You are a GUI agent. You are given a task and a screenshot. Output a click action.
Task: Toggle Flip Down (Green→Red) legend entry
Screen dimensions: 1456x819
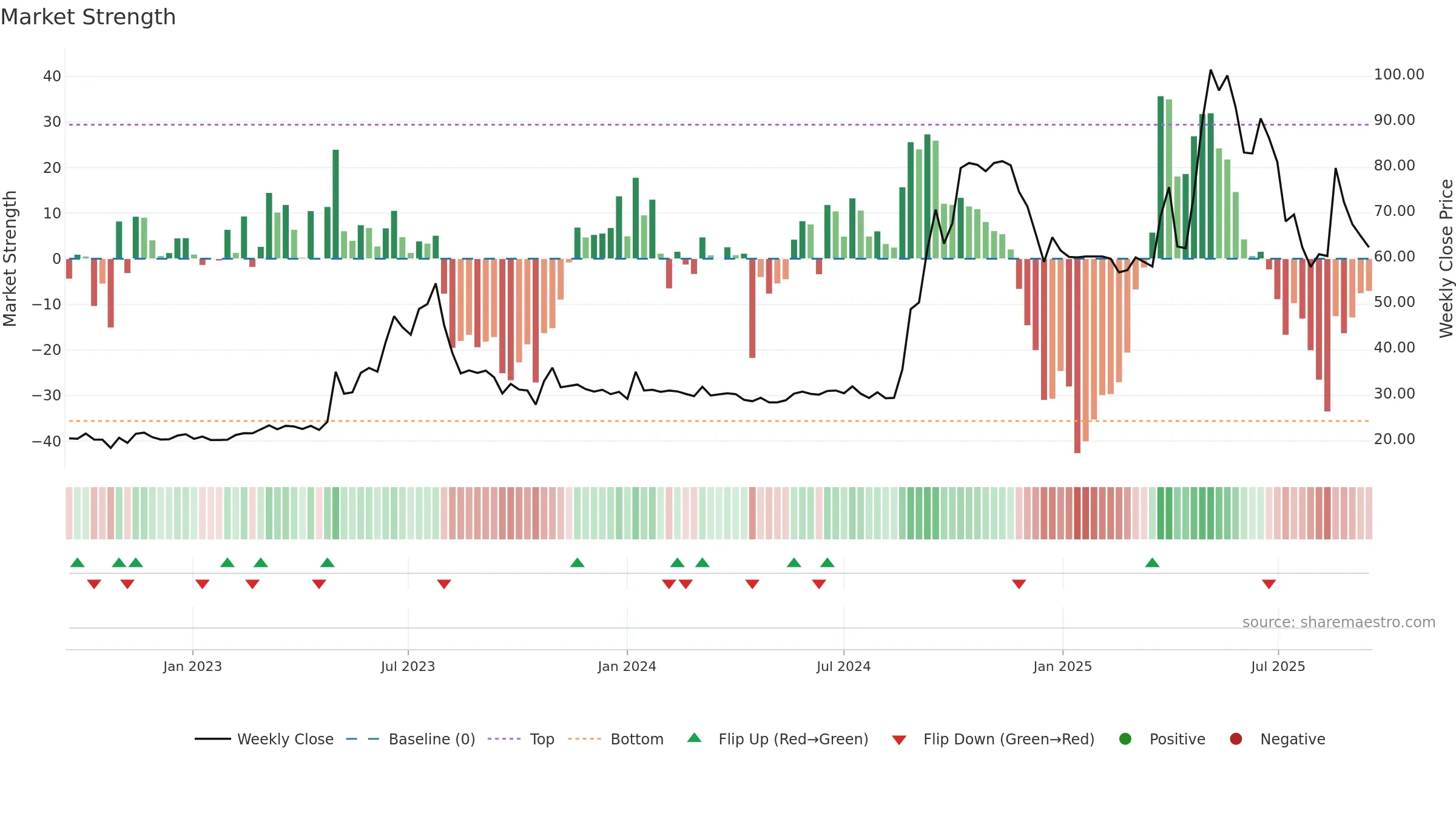(x=993, y=739)
